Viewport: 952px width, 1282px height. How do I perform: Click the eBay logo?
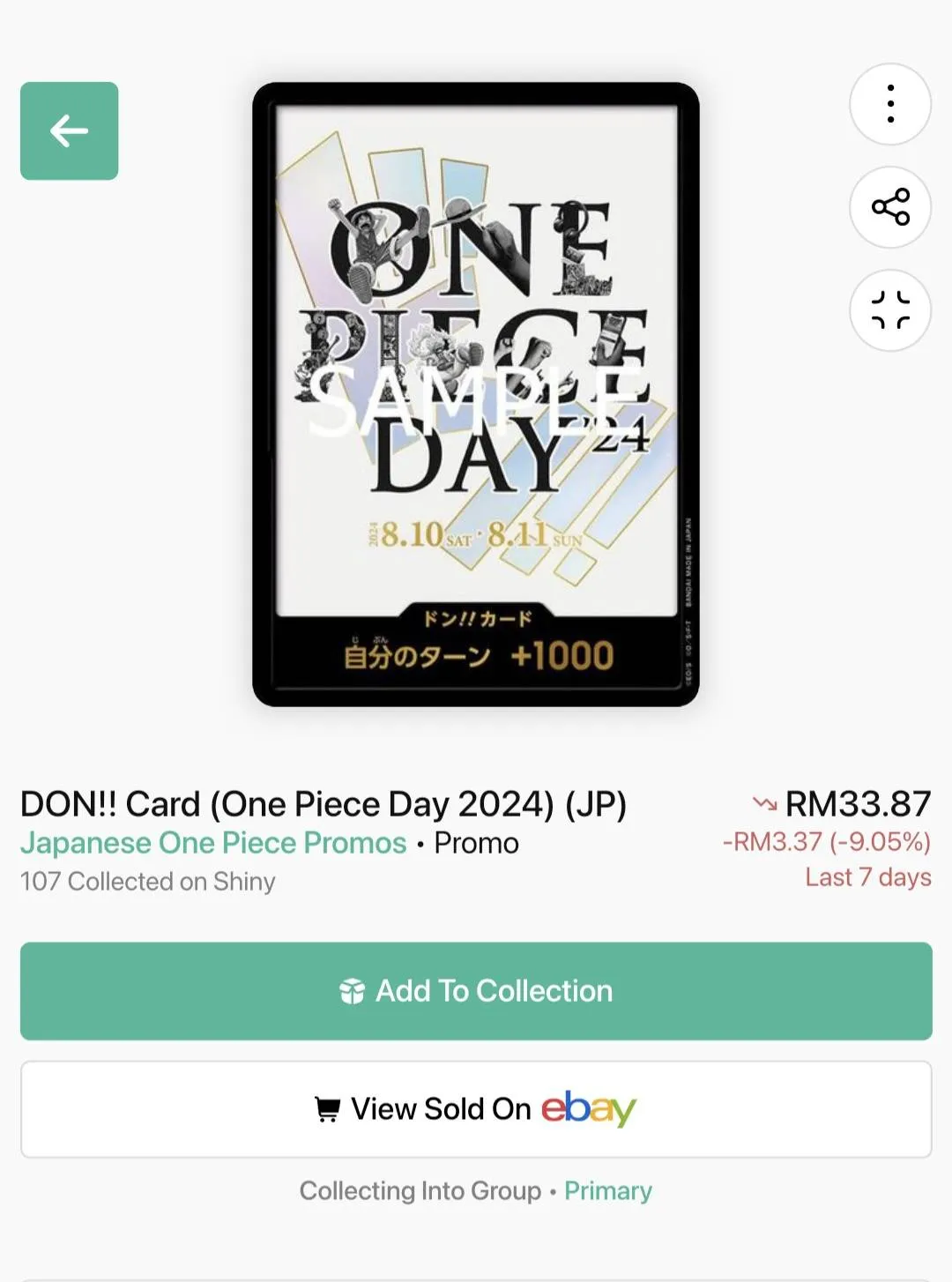[x=588, y=1108]
